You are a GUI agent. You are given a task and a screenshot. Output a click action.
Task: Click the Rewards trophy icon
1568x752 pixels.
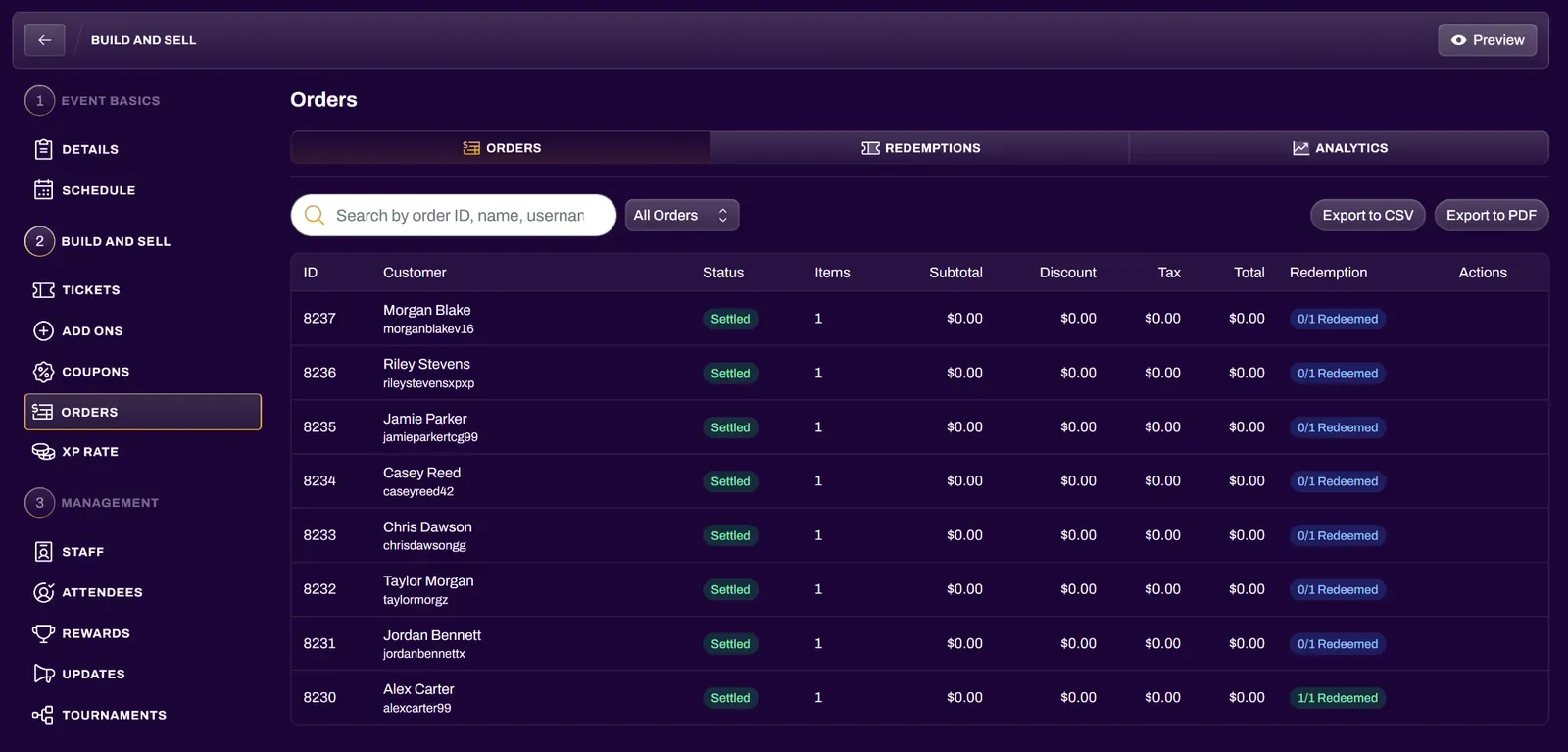click(43, 633)
